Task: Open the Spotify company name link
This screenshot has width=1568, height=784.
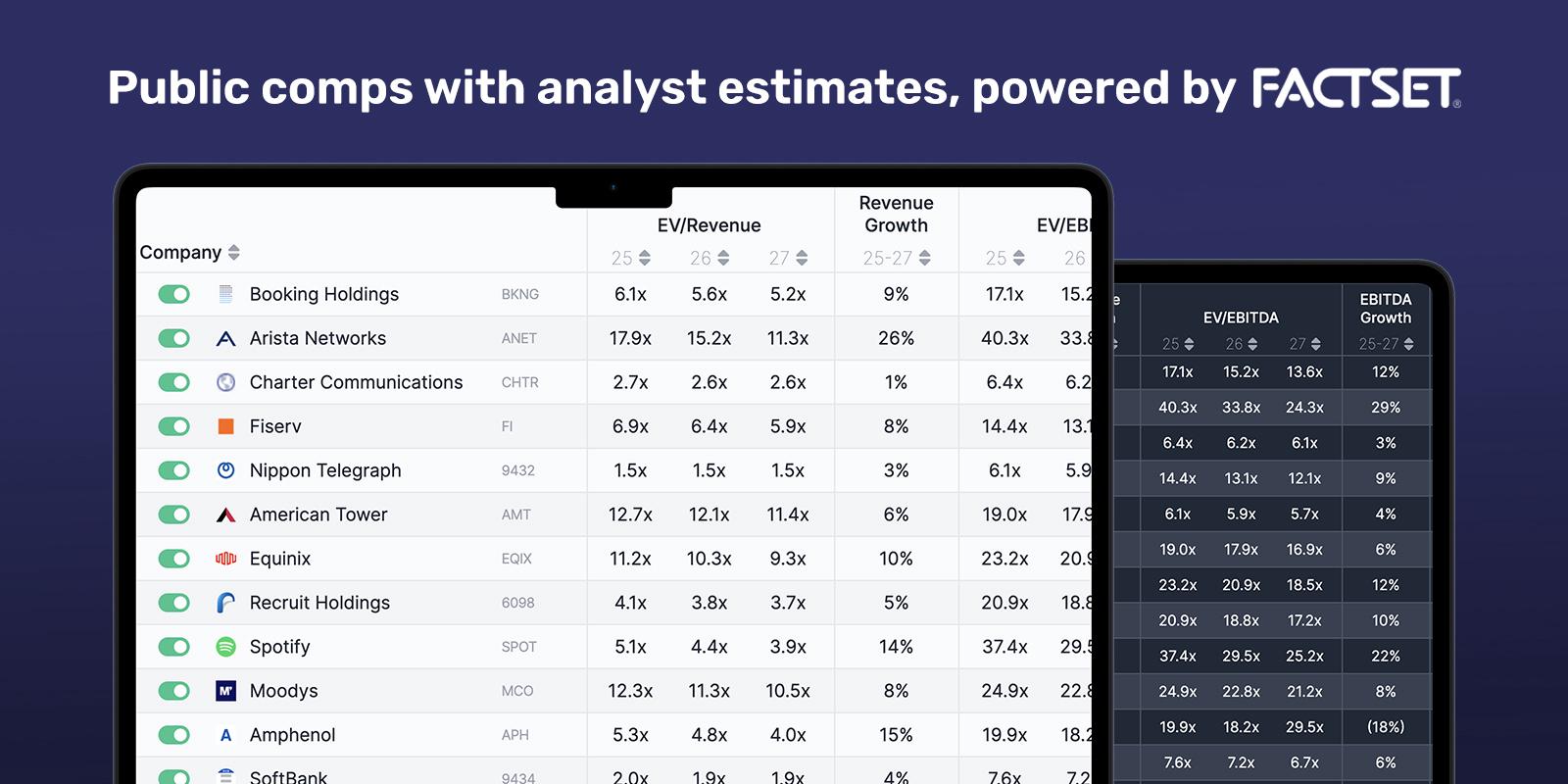Action: pos(279,647)
